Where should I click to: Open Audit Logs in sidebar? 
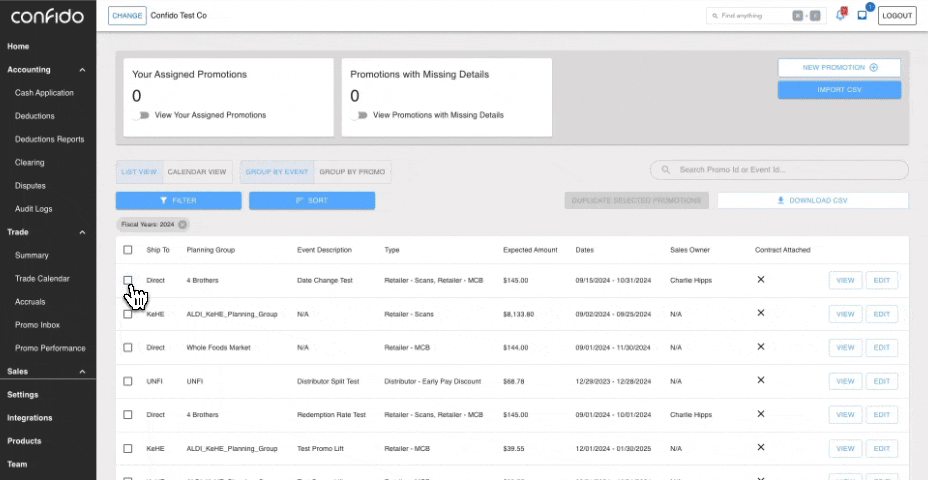pyautogui.click(x=34, y=209)
